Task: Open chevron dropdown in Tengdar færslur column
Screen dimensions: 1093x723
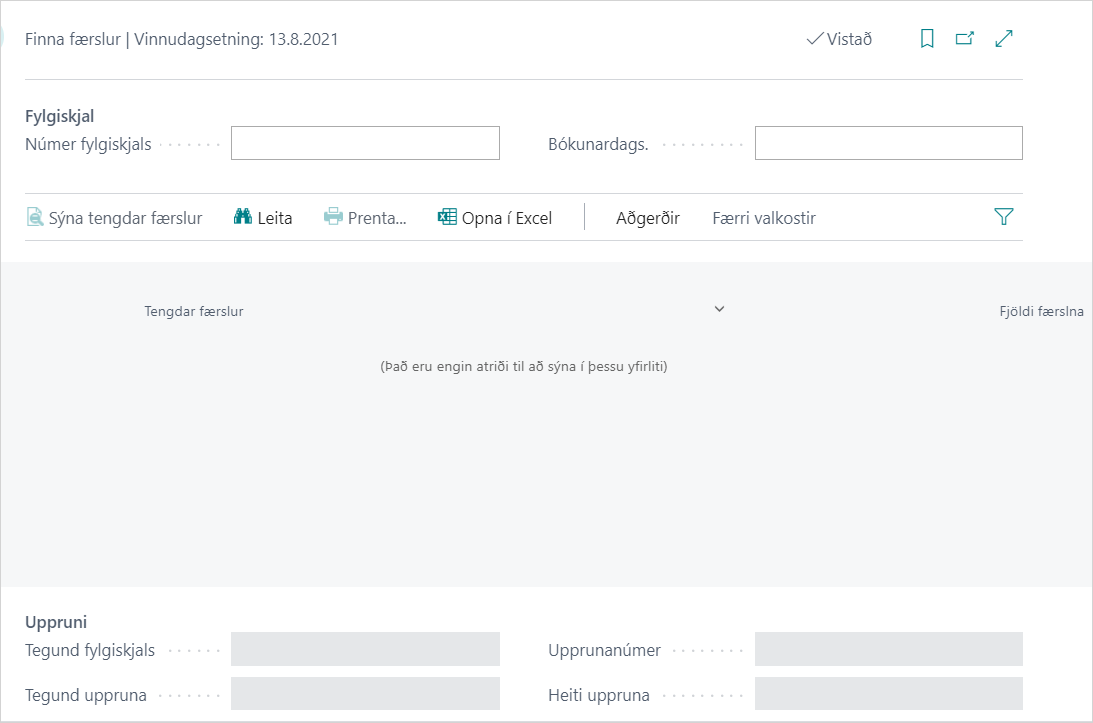Action: coord(719,309)
